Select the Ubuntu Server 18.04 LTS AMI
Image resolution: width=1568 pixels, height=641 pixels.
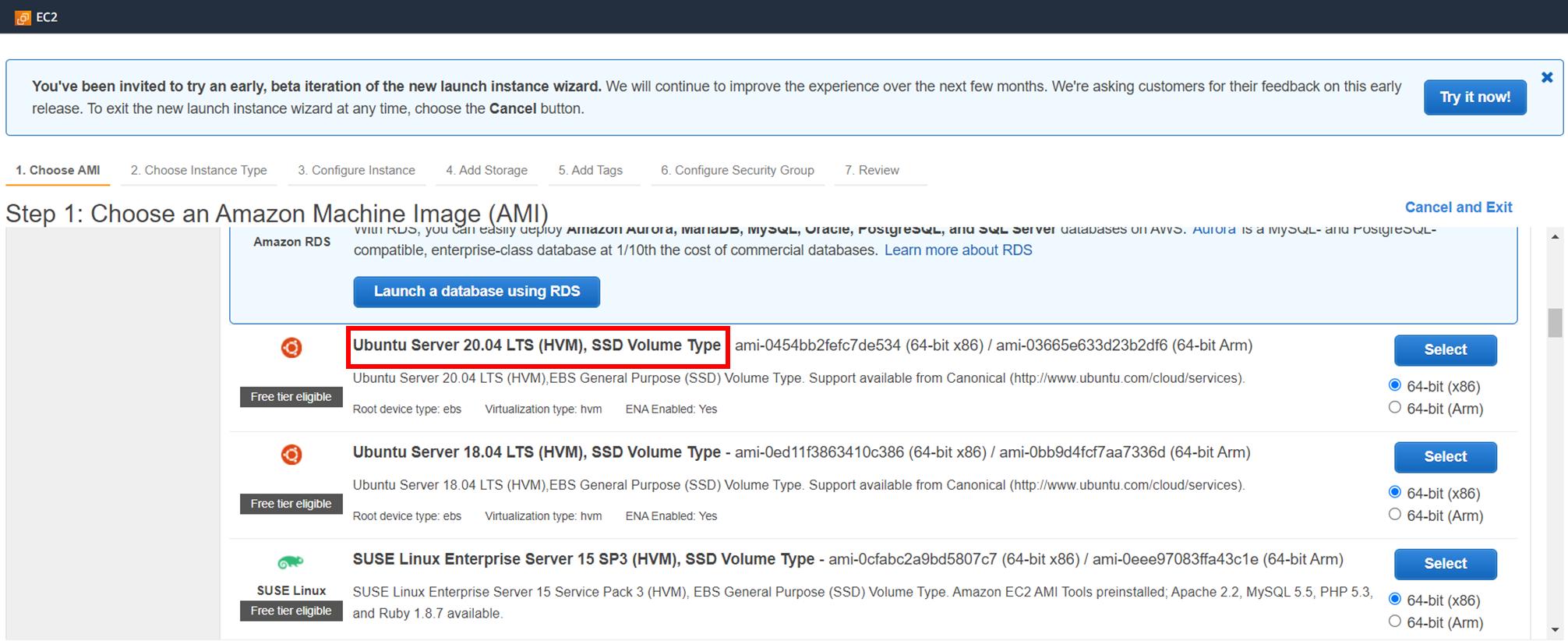tap(1445, 457)
